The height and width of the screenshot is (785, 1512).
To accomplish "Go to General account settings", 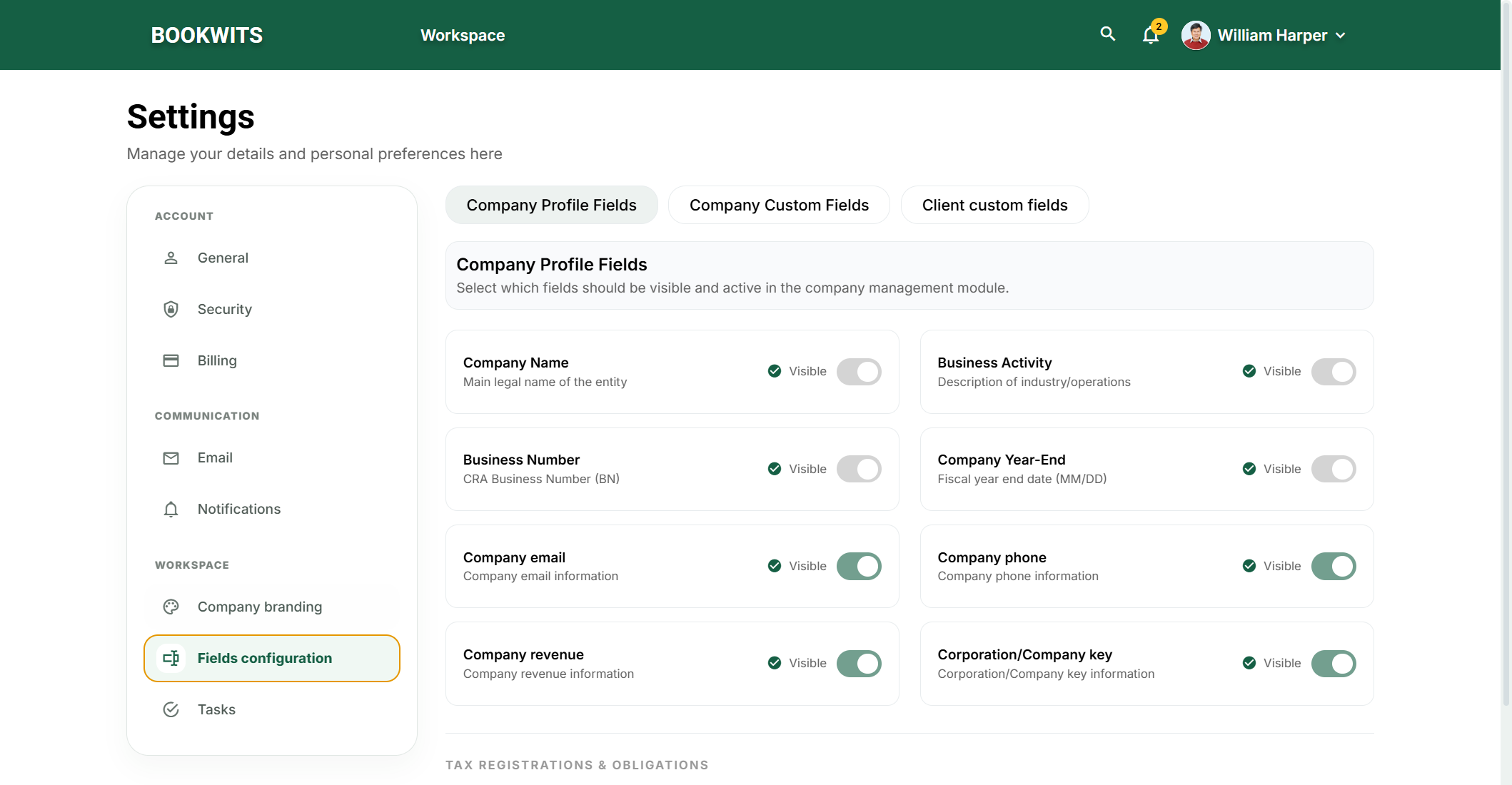I will [x=272, y=258].
